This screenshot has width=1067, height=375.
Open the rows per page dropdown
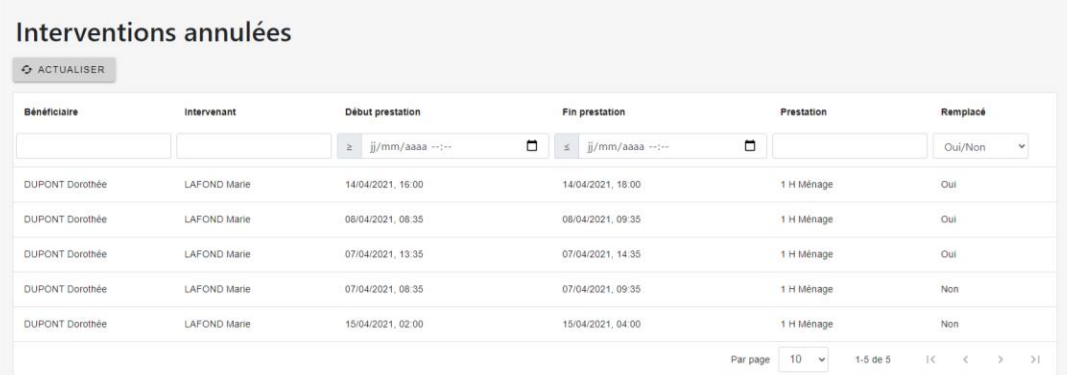coord(804,359)
